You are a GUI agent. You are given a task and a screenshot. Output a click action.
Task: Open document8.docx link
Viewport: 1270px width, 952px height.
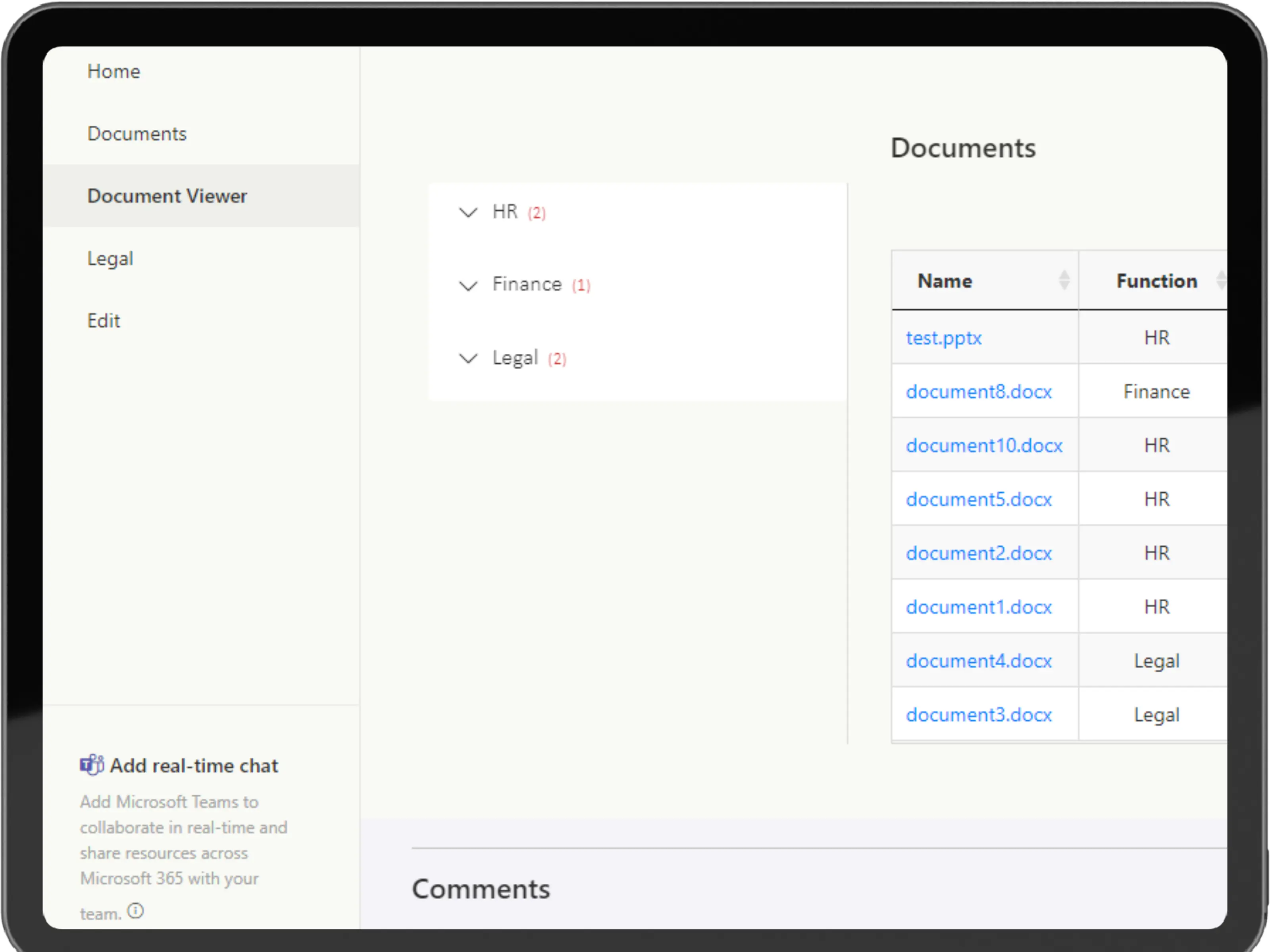click(x=978, y=392)
